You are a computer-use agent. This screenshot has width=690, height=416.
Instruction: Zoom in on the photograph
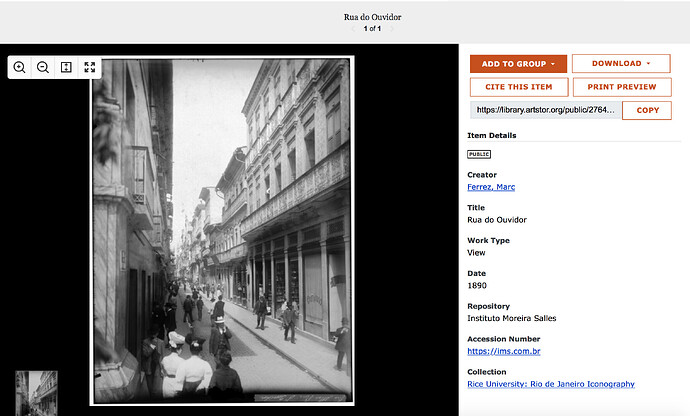19,67
